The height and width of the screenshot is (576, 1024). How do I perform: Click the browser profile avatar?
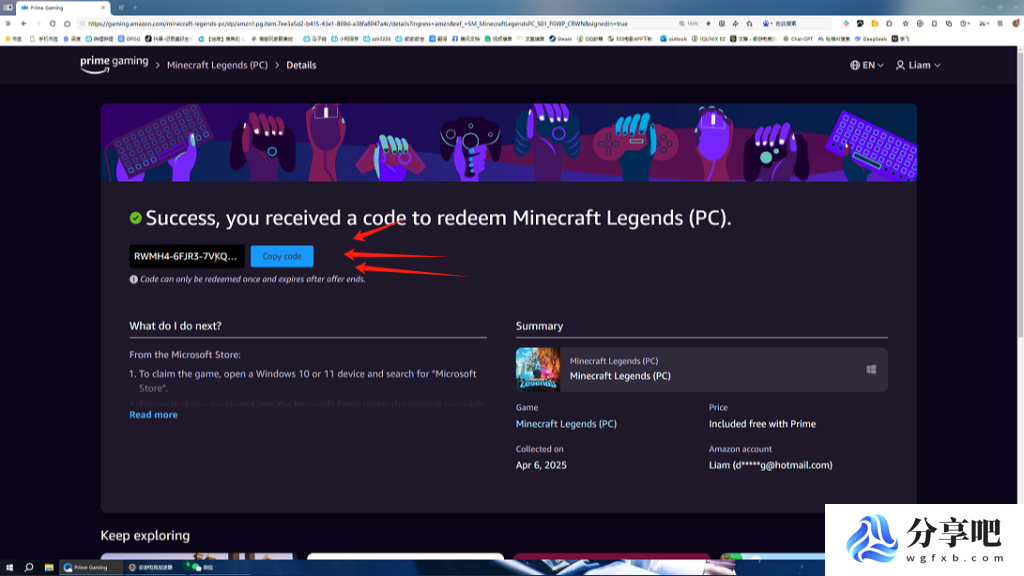point(1016,24)
